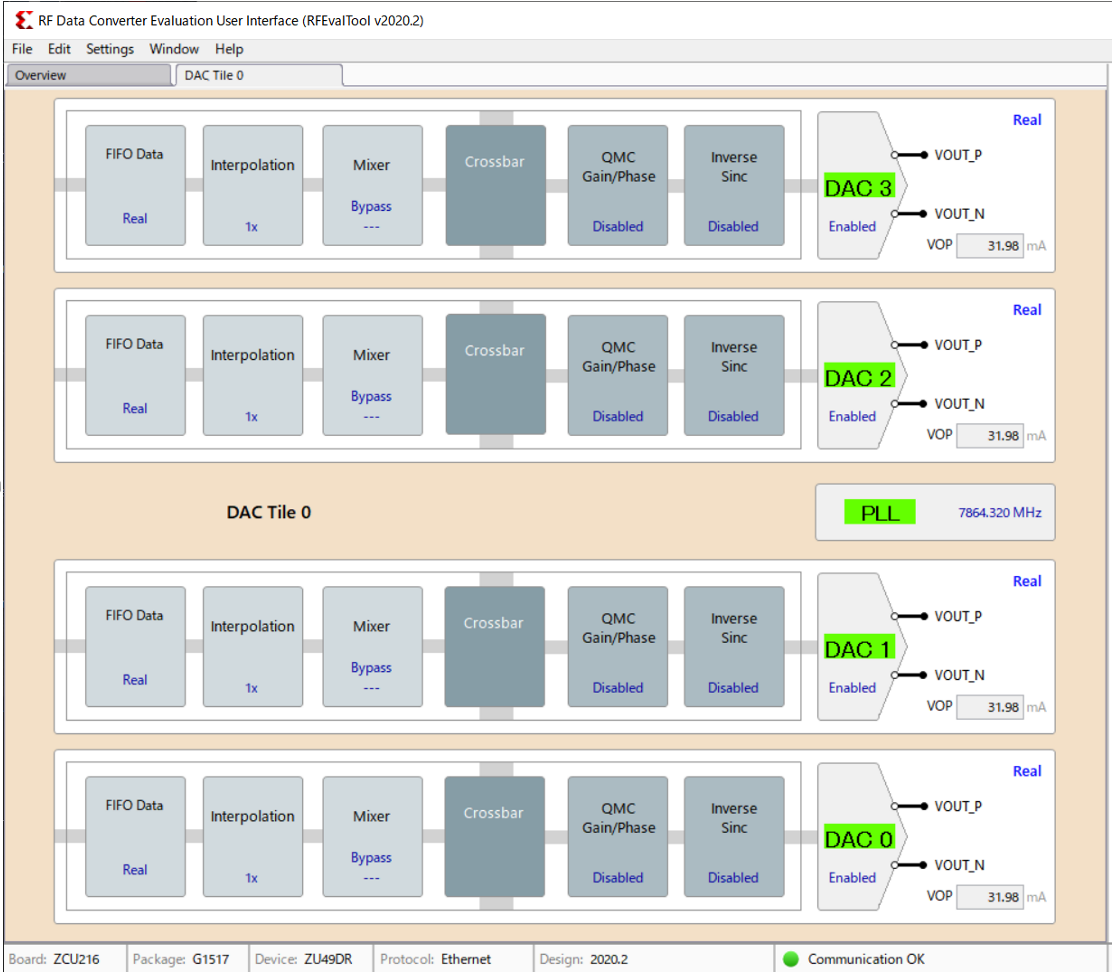Open Inverse Sinc block of DAC 0
The image size is (1112, 972).
click(x=734, y=837)
